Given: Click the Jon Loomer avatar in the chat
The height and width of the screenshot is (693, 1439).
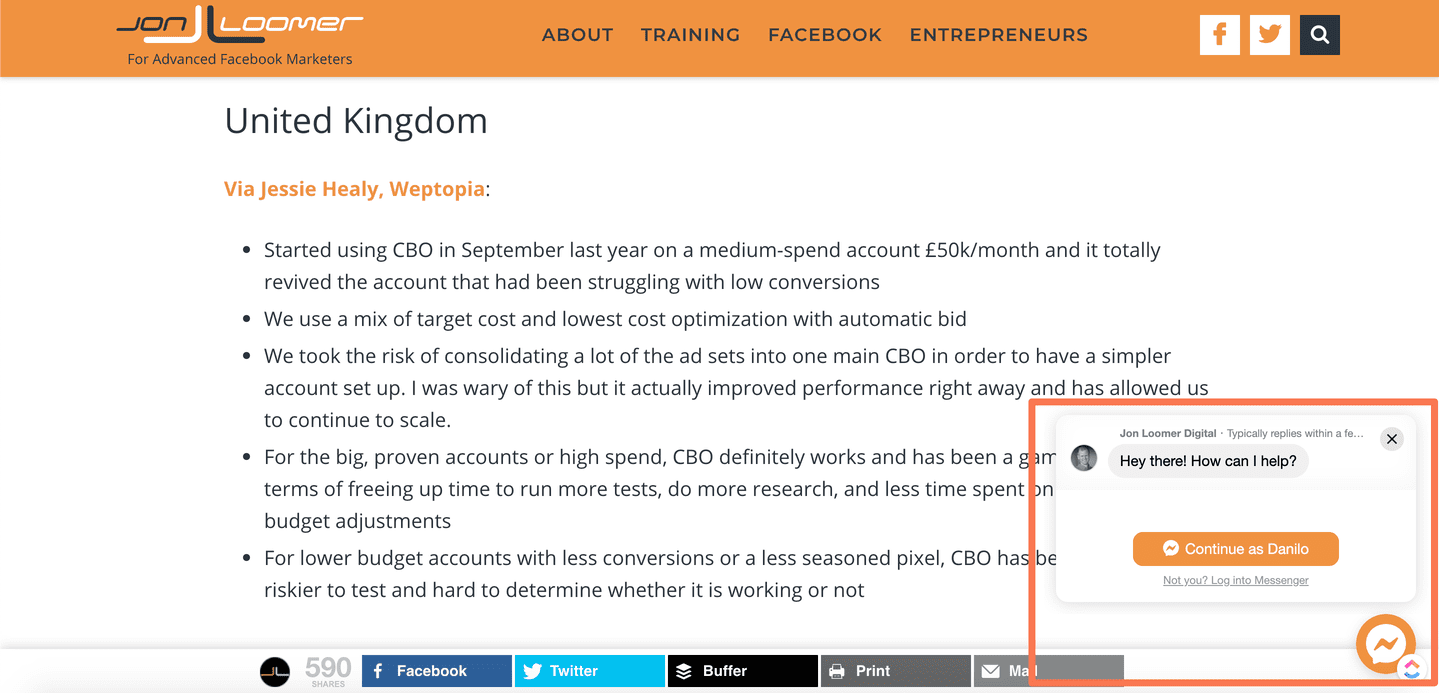Looking at the screenshot, I should click(1084, 459).
